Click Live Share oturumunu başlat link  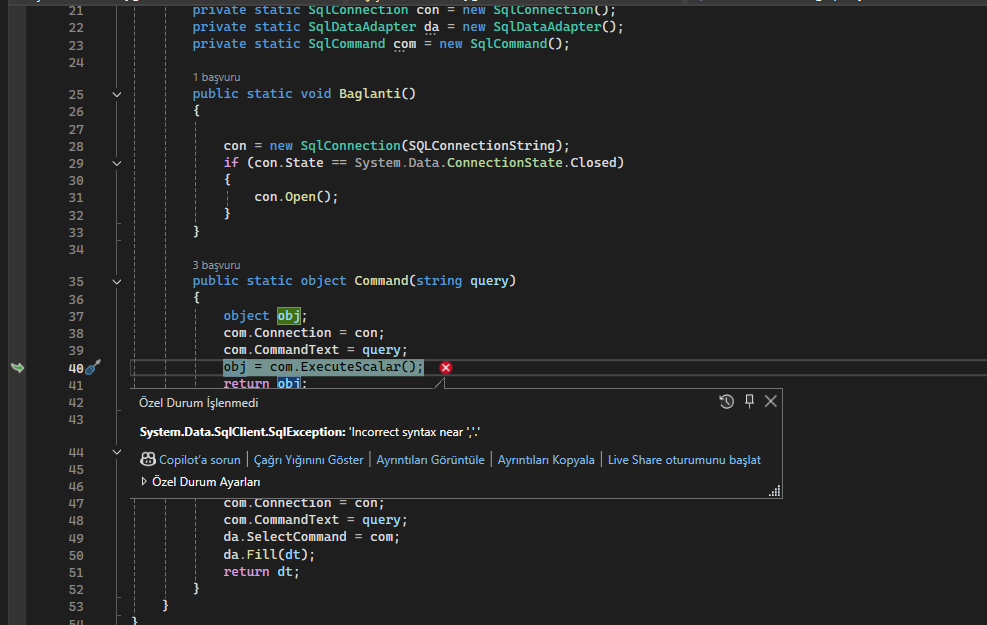point(684,460)
